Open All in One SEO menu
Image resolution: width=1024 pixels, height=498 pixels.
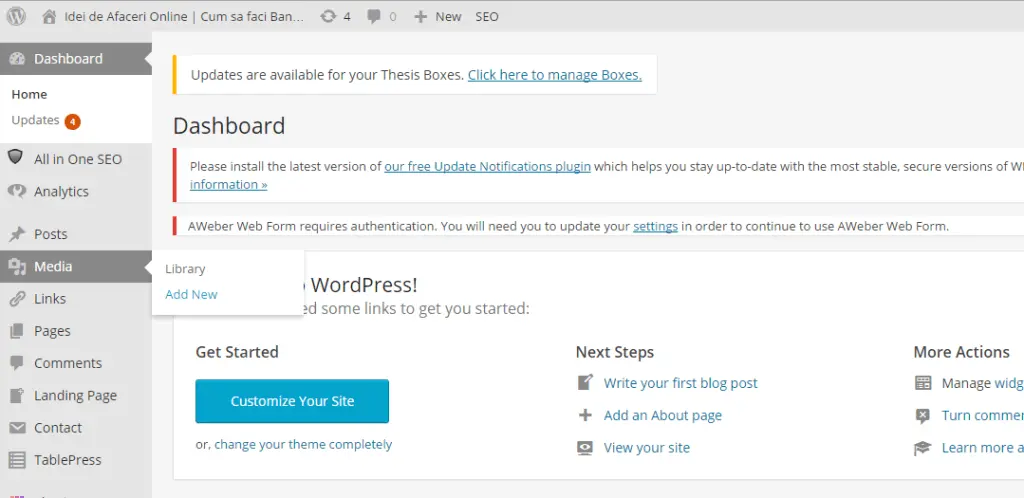pos(76,159)
